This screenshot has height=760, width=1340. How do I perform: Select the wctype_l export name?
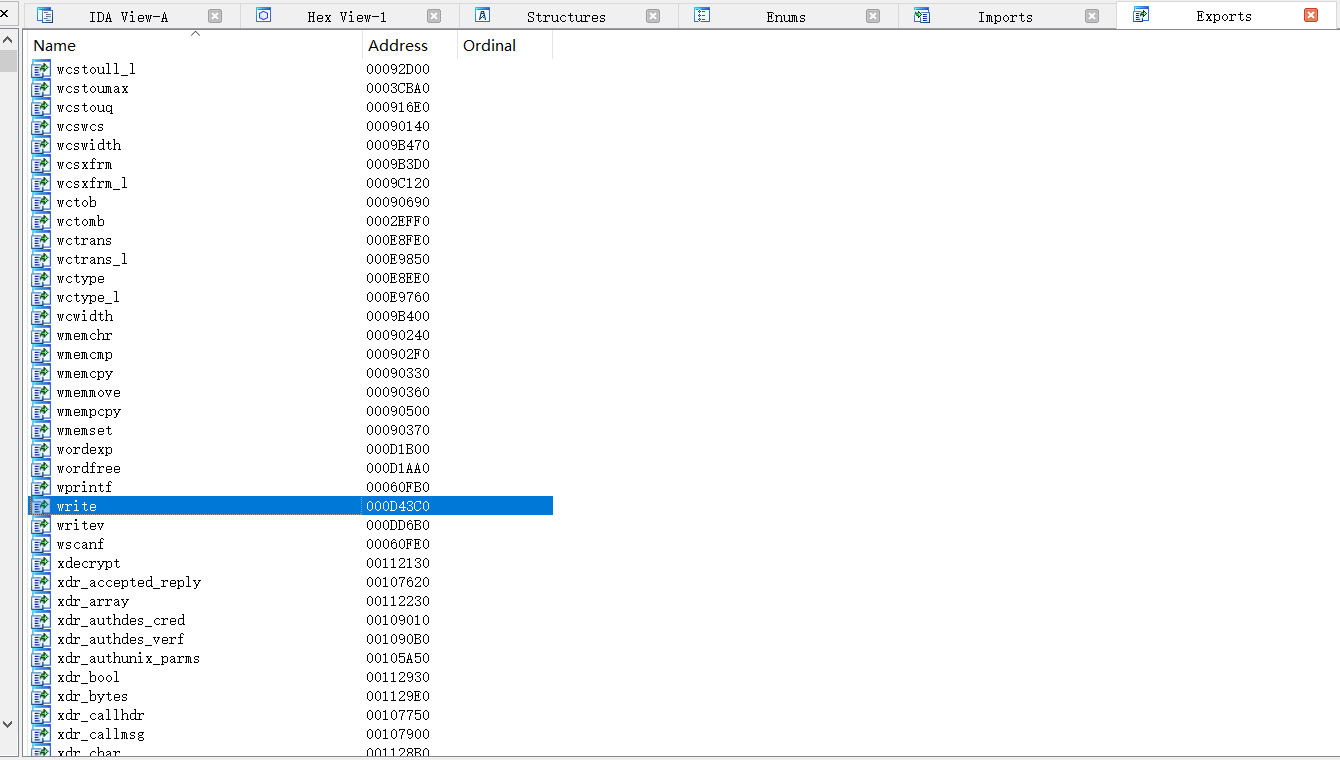pos(88,297)
